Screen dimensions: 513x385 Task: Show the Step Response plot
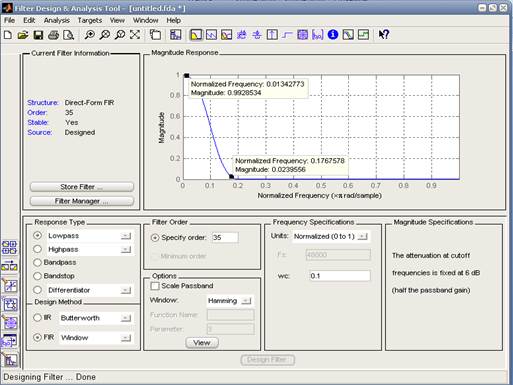point(287,35)
